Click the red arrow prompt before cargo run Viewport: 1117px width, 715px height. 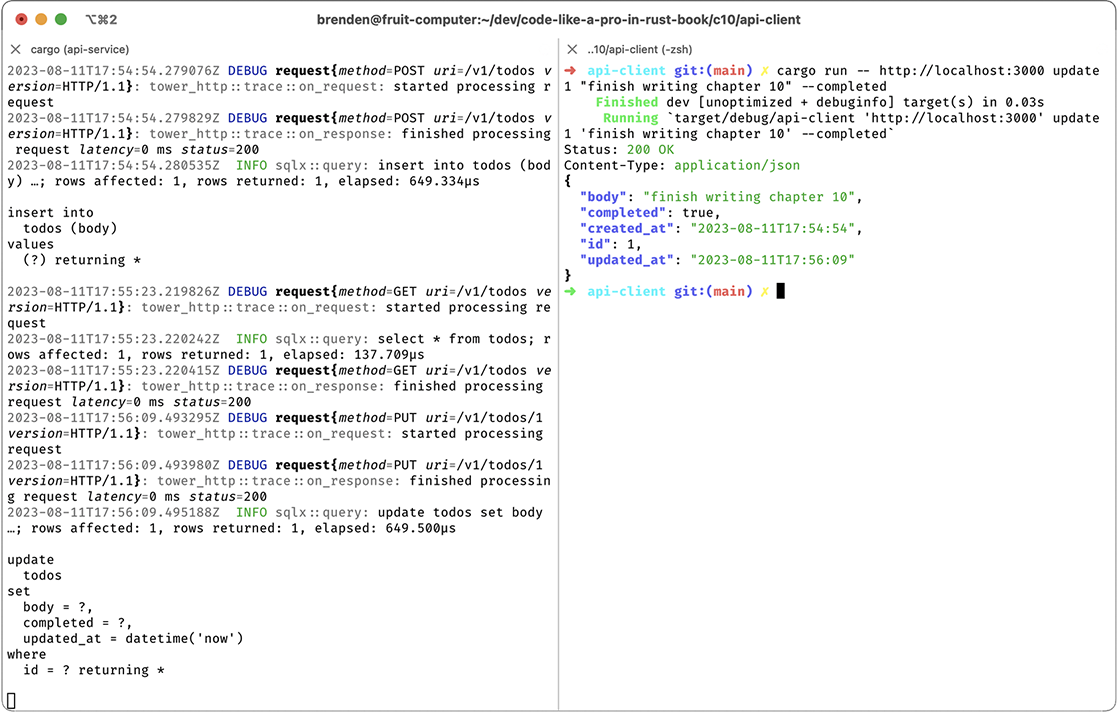(570, 71)
